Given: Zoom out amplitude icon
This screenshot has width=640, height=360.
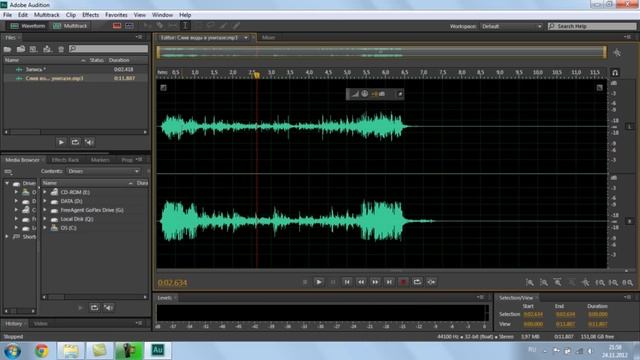Looking at the screenshot, I should coord(544,282).
